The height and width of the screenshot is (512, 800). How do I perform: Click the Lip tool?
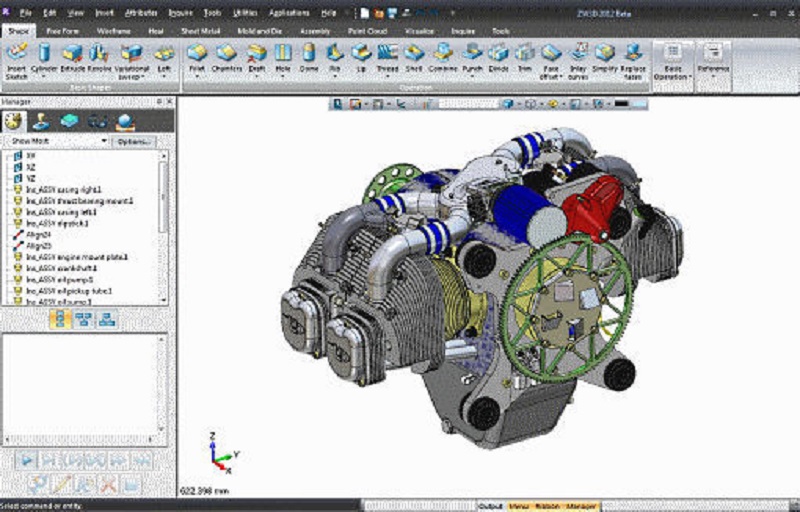tap(361, 57)
